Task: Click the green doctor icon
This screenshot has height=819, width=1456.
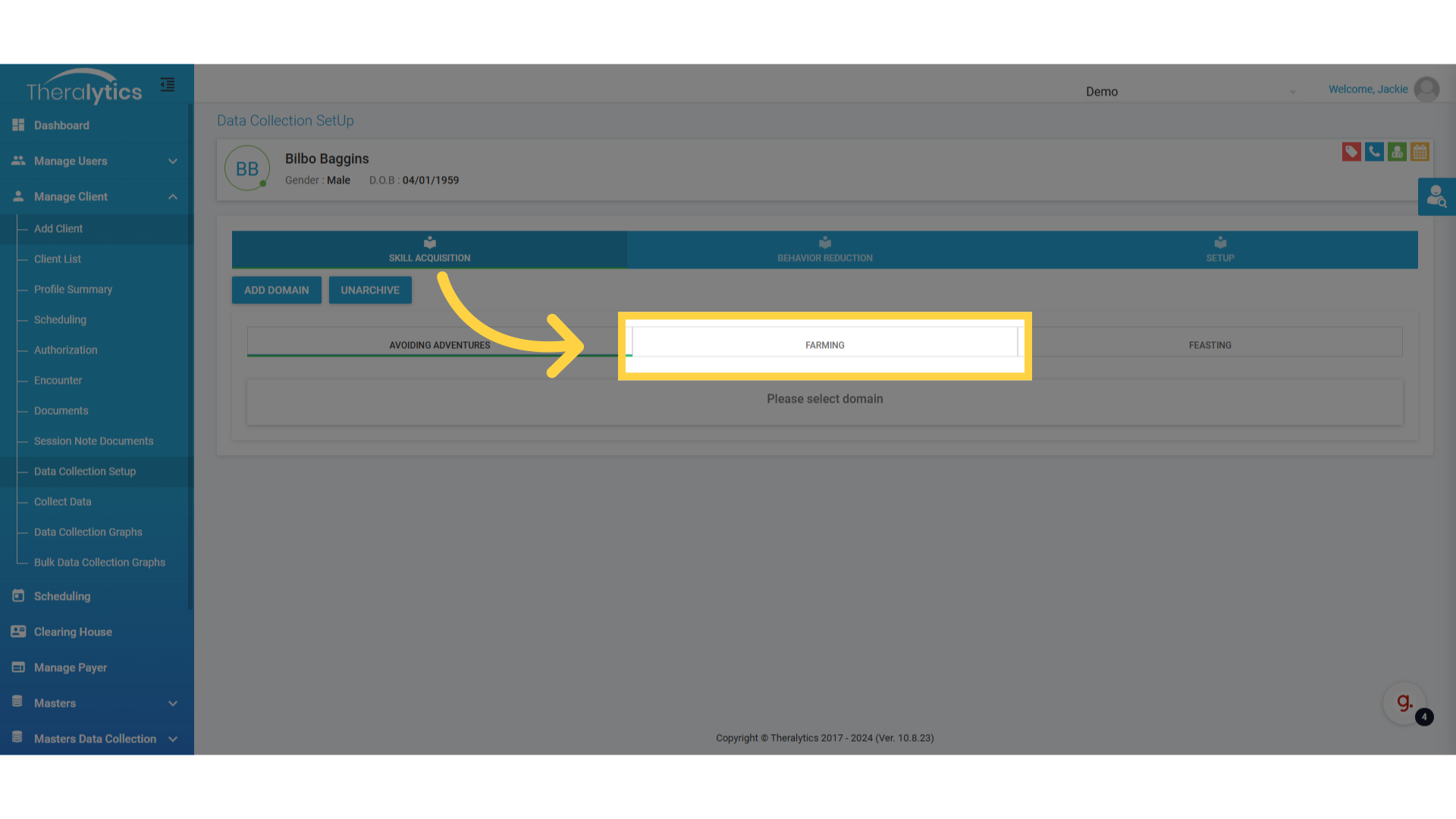Action: [x=1397, y=152]
